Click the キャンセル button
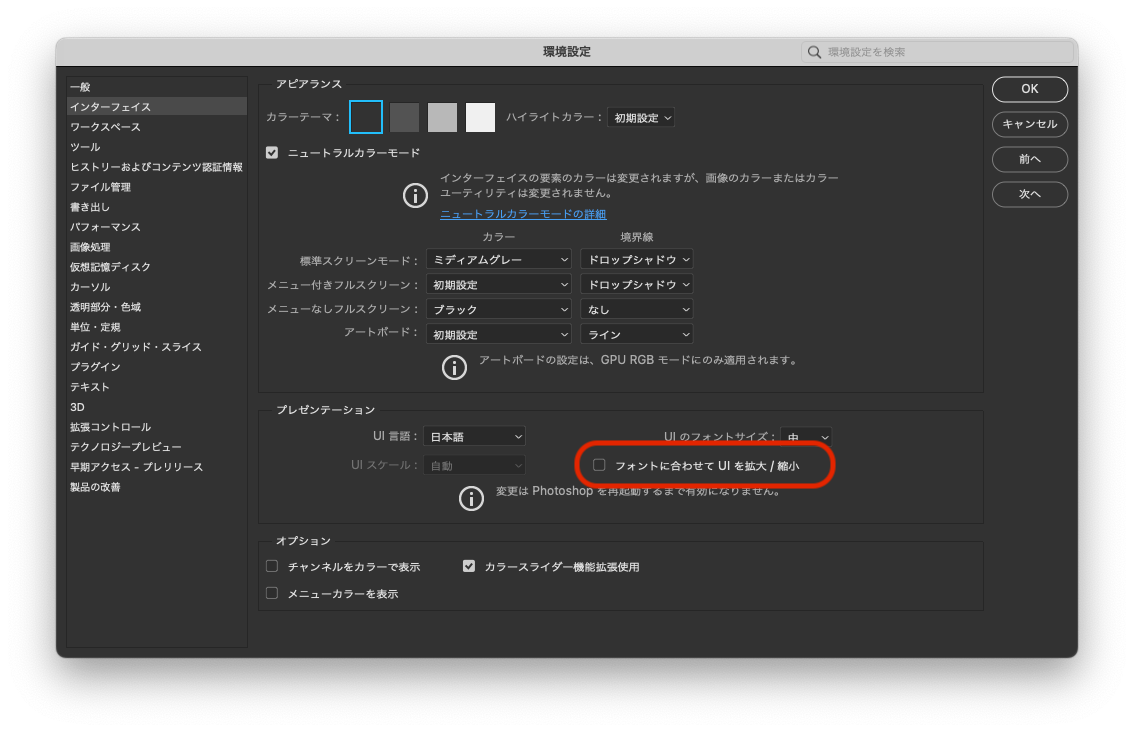 (1029, 125)
